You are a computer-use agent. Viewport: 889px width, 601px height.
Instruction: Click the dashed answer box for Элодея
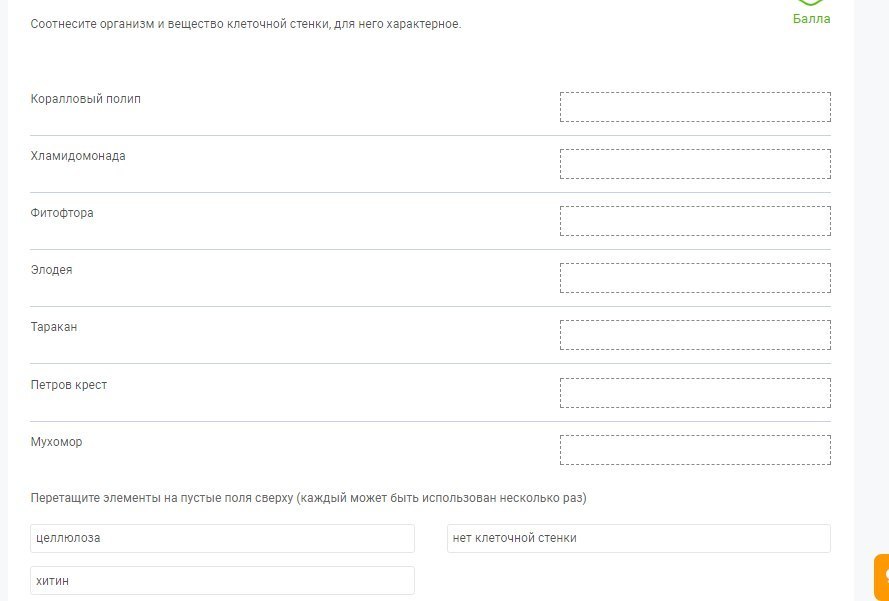tap(695, 278)
